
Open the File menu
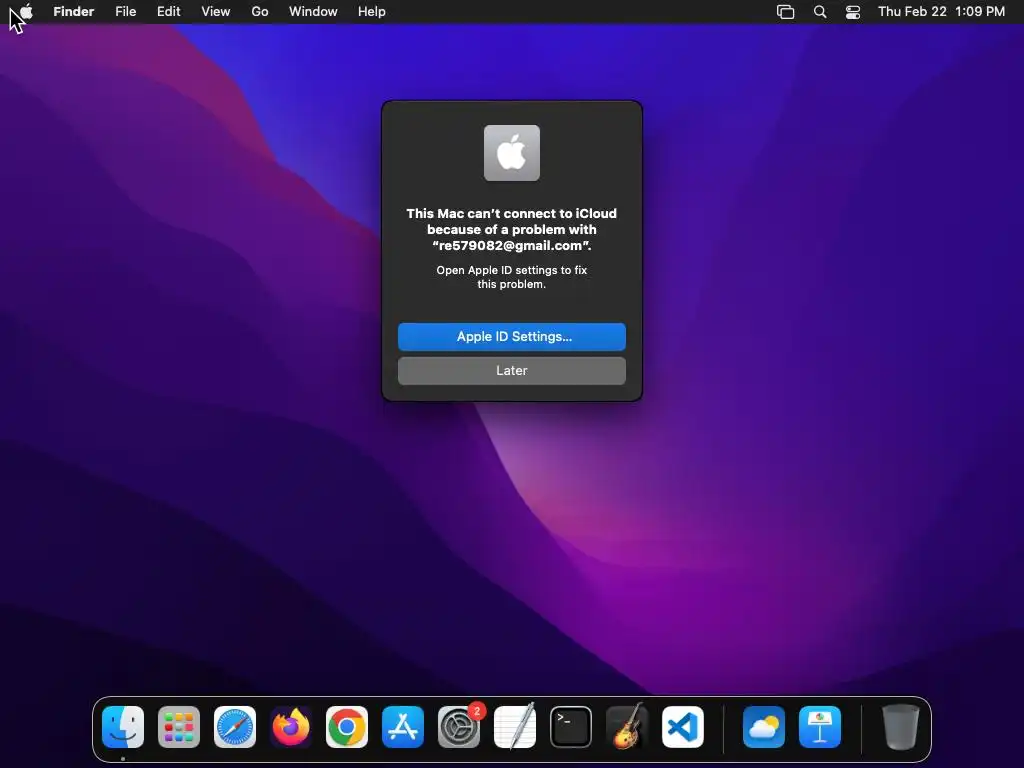(x=125, y=11)
